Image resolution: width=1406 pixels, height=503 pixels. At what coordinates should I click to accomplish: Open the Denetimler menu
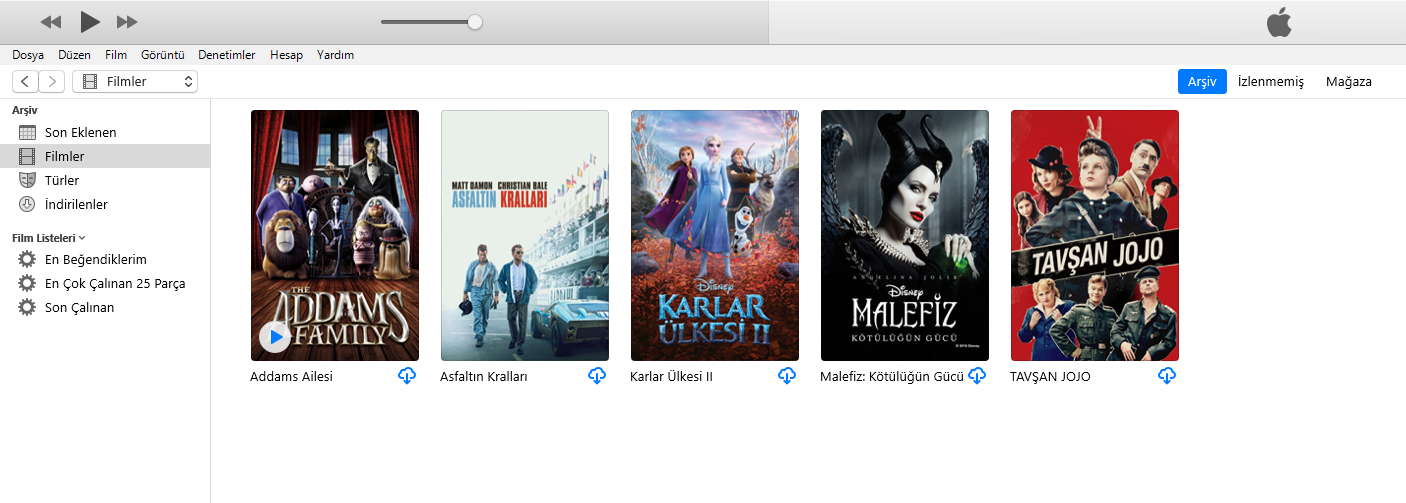click(227, 55)
